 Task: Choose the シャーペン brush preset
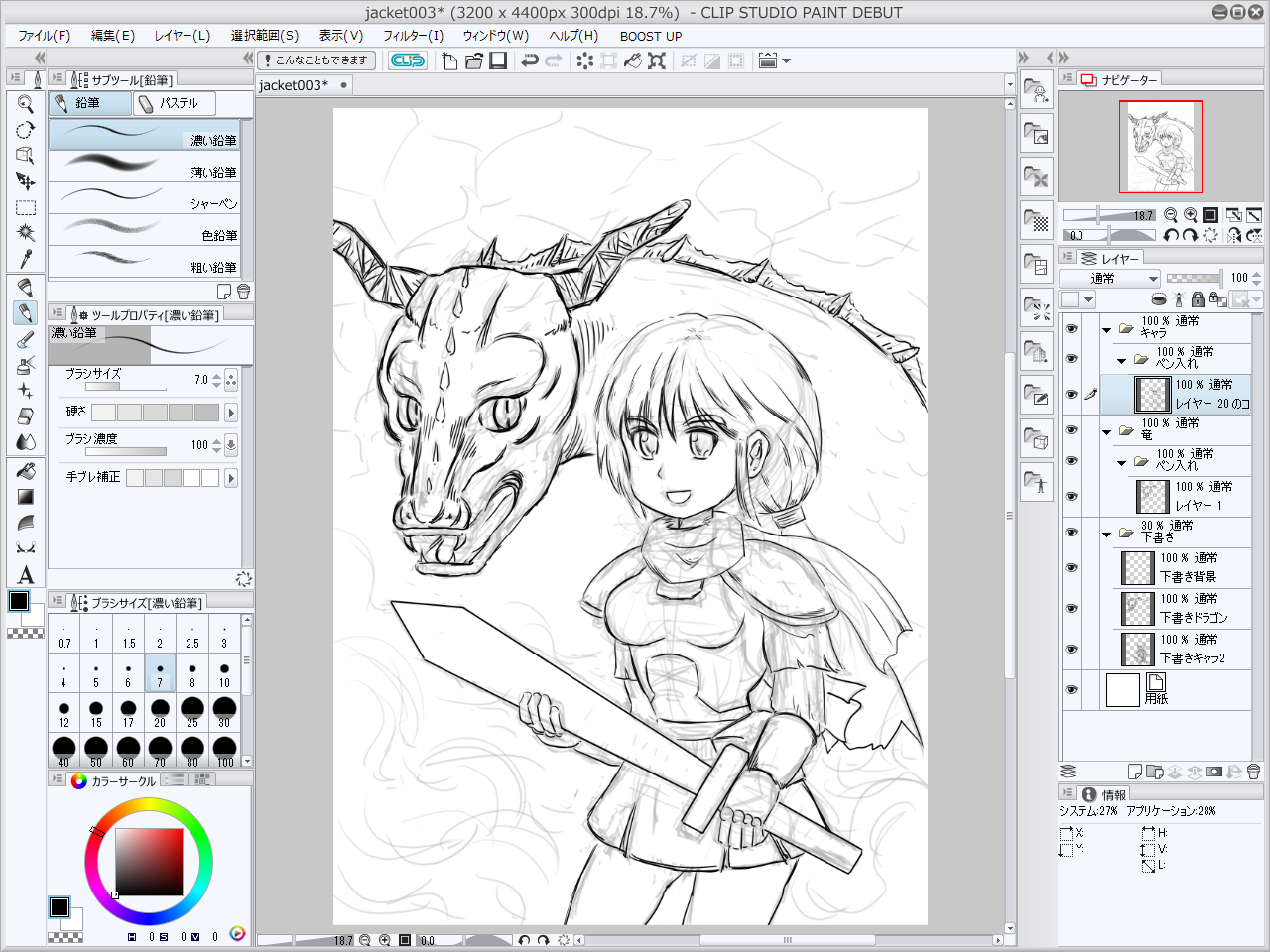(x=145, y=197)
